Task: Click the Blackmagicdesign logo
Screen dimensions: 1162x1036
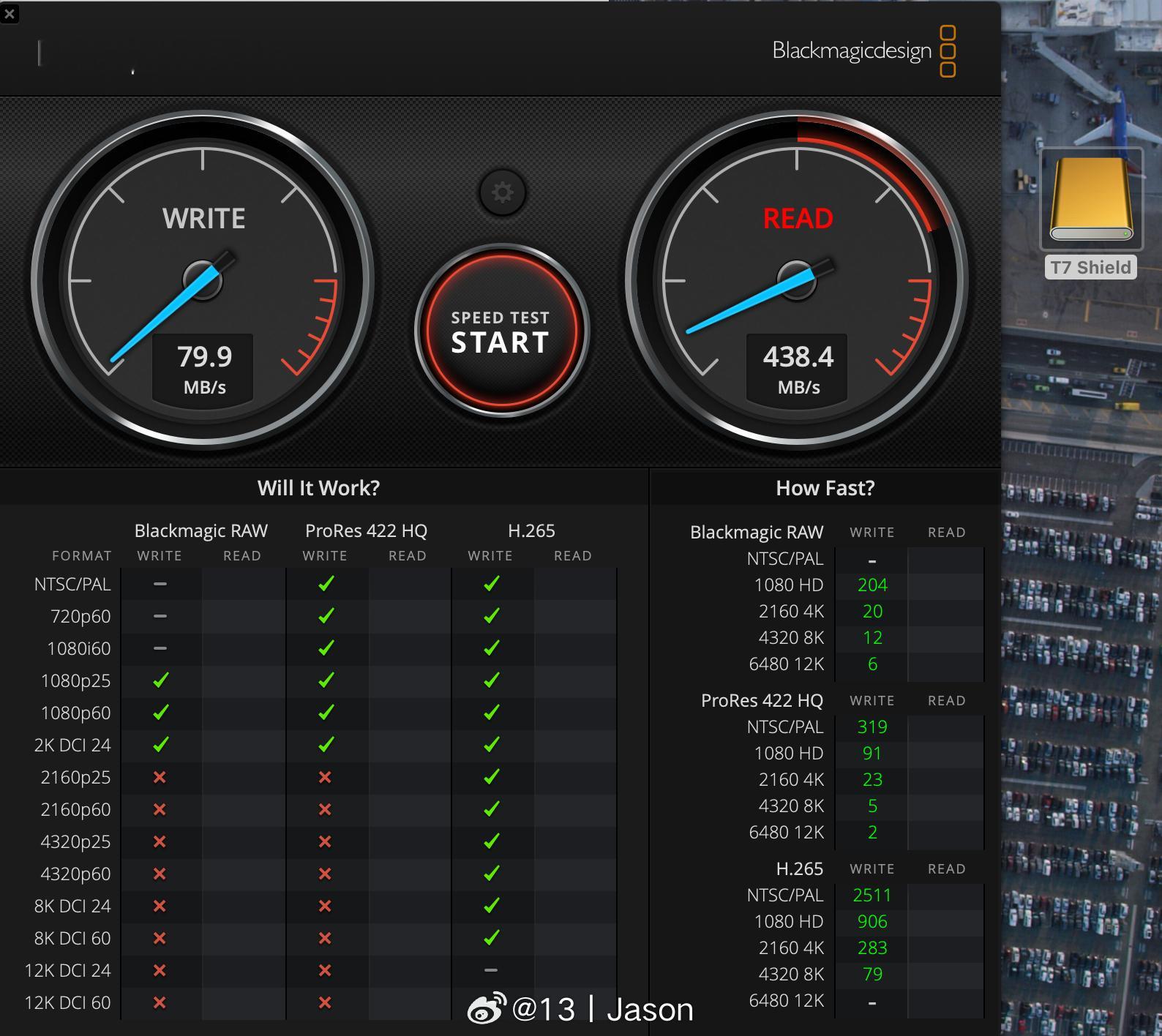Action: click(x=864, y=50)
